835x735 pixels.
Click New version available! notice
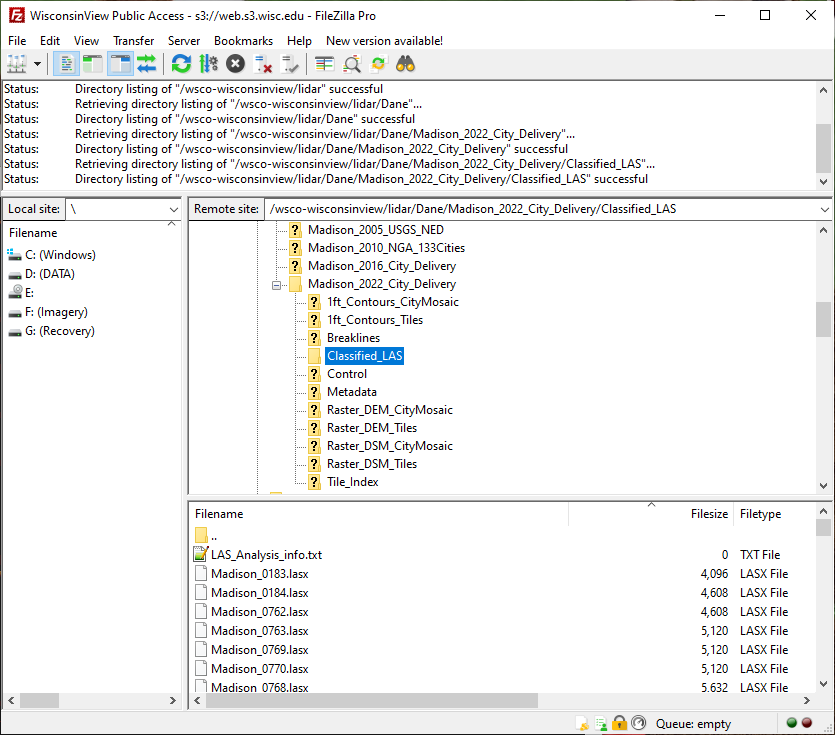pos(384,40)
